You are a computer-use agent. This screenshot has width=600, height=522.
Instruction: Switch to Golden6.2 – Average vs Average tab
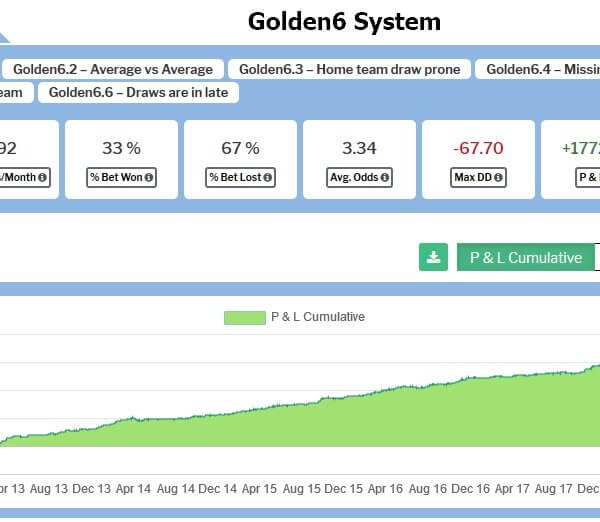coord(112,69)
